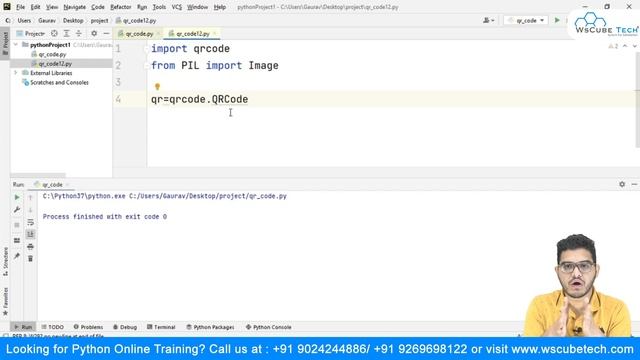The height and width of the screenshot is (360, 640).
Task: Open the Run menu in menu bar
Action: [142, 7]
